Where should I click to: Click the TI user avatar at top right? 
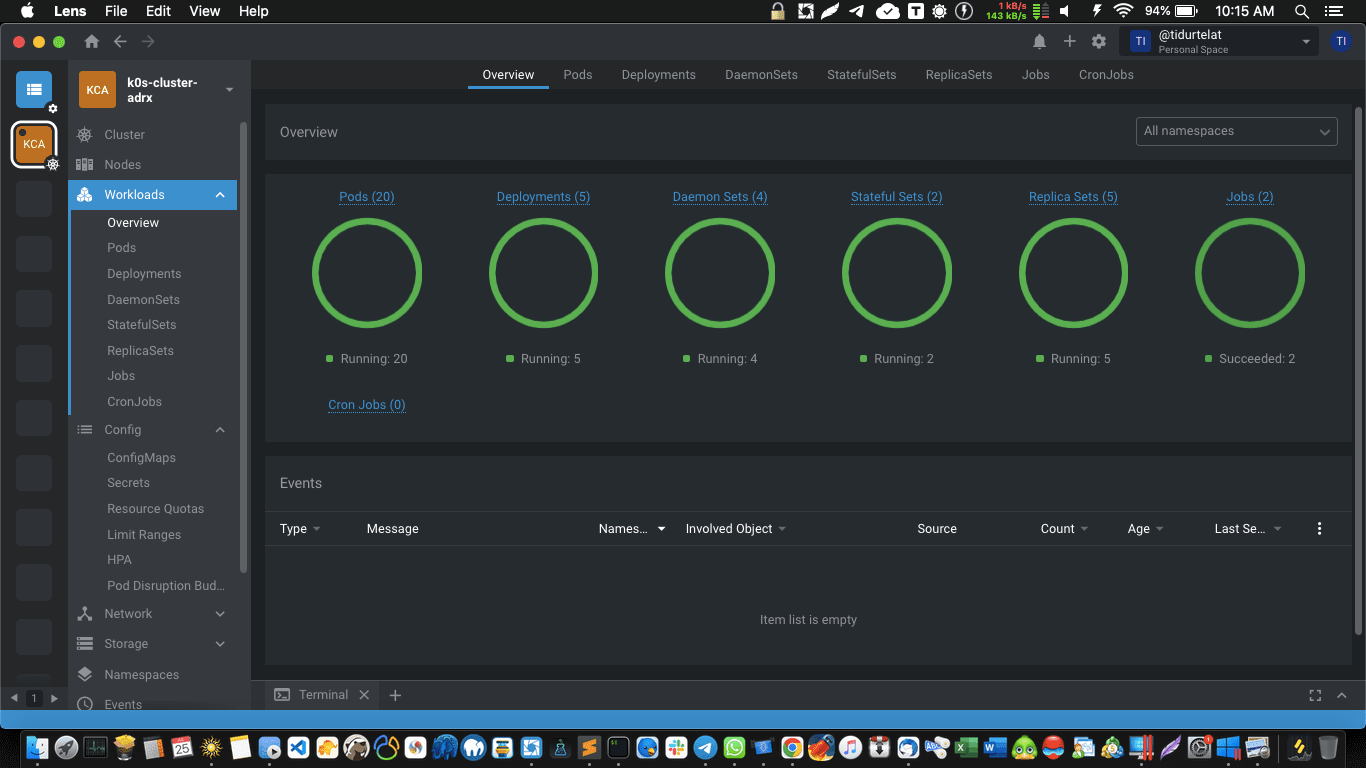click(x=1341, y=41)
